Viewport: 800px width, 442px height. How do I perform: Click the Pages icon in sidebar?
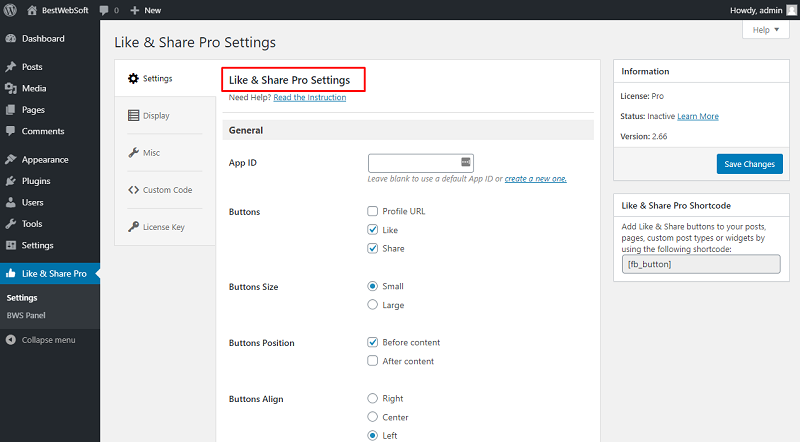11,110
